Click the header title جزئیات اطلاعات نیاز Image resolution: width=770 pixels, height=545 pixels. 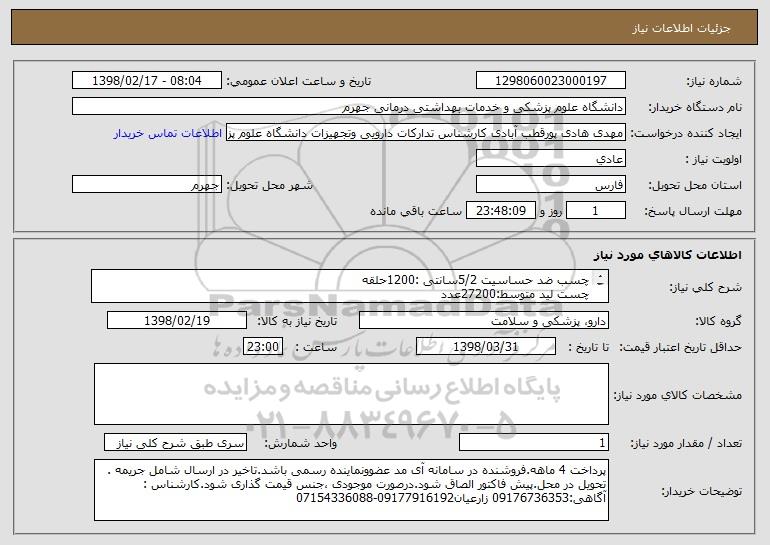click(681, 28)
